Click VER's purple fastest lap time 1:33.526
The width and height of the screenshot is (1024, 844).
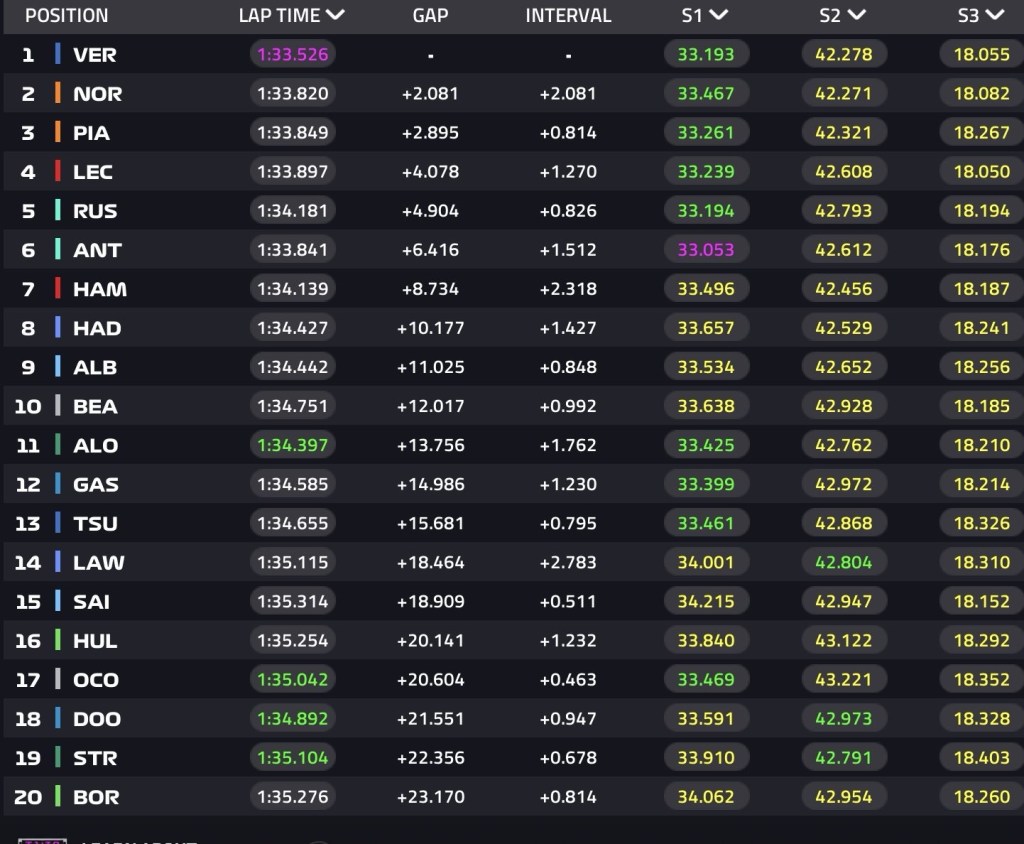(293, 54)
